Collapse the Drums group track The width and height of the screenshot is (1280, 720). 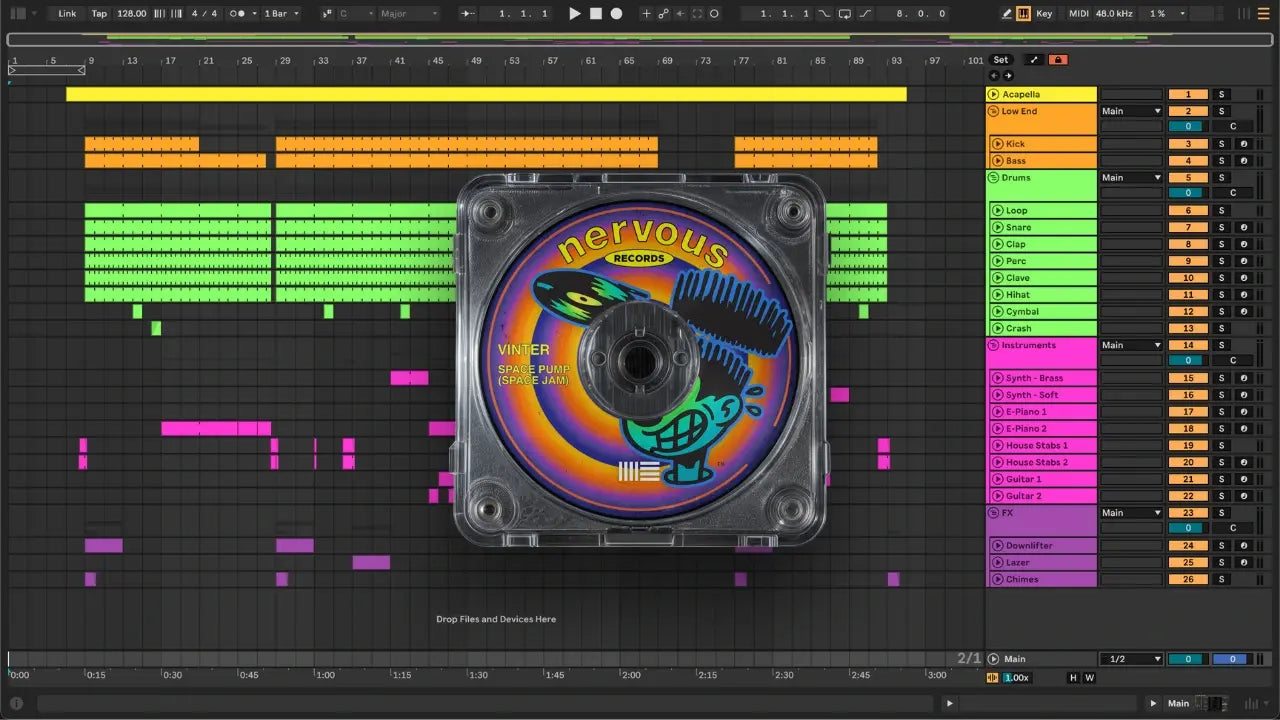993,178
